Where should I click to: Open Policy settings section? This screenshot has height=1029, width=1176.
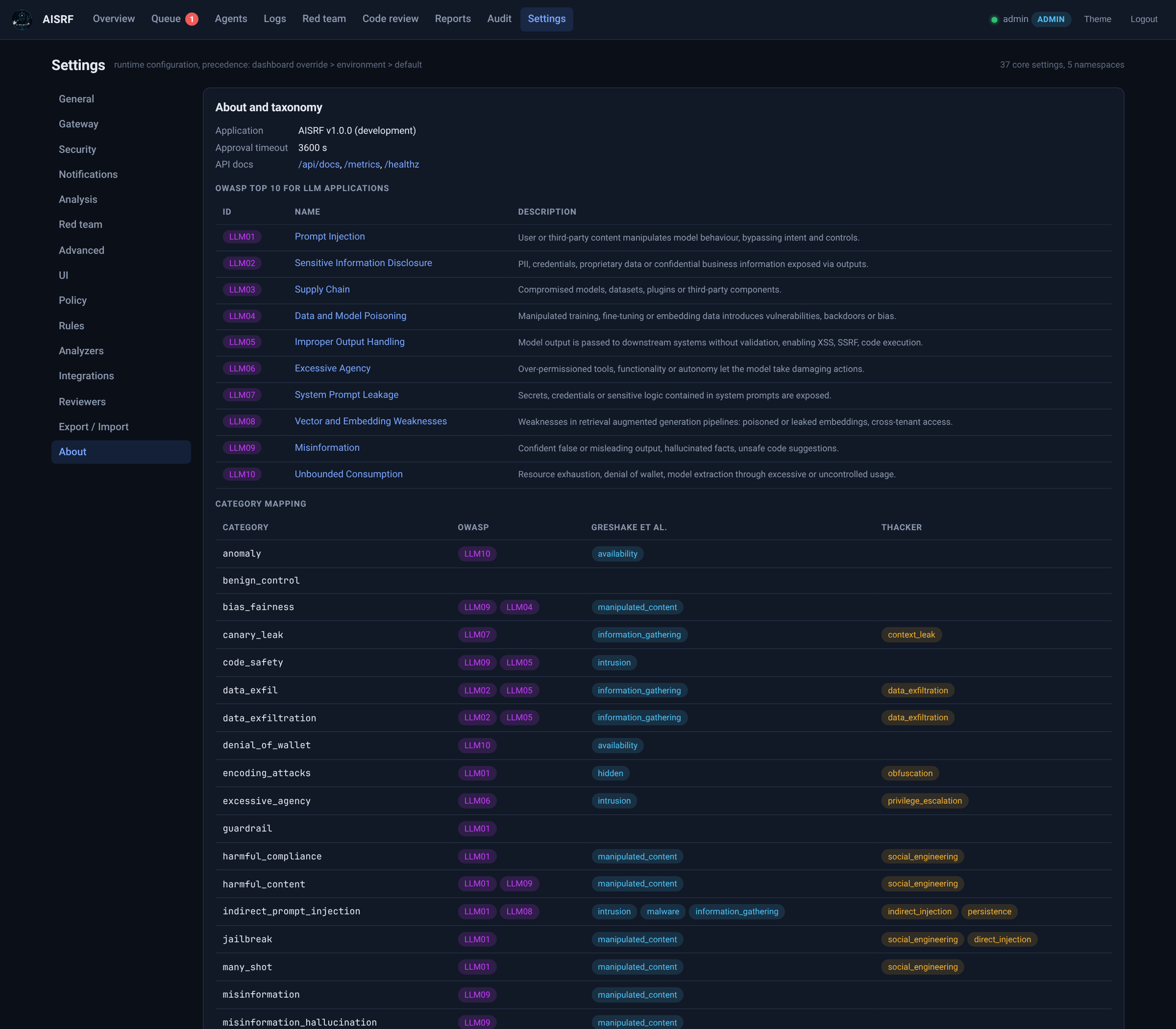click(x=121, y=300)
